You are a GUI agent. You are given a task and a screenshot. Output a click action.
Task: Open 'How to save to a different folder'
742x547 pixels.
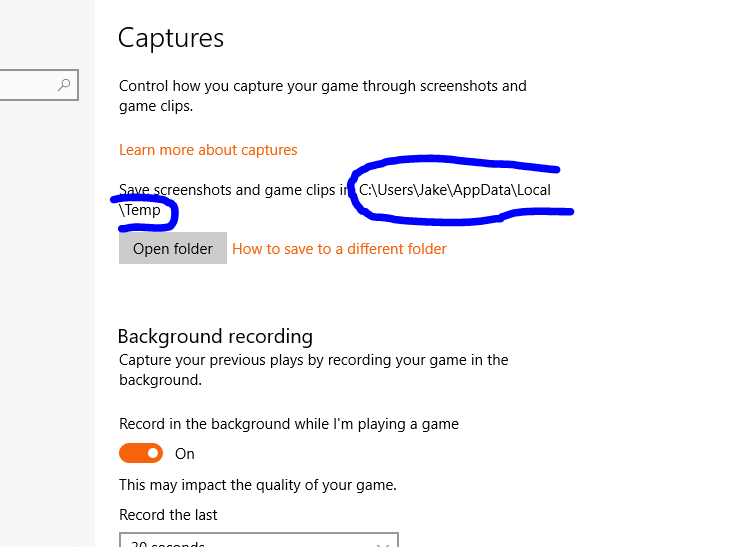tap(339, 249)
